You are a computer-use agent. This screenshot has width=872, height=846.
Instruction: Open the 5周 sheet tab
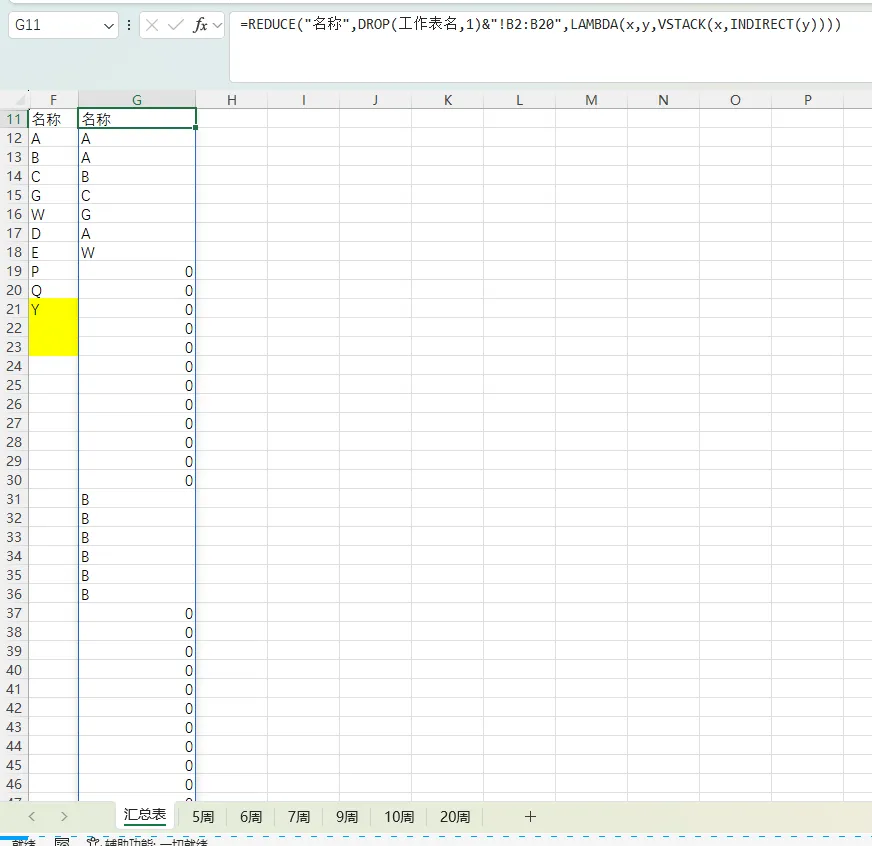(x=203, y=817)
